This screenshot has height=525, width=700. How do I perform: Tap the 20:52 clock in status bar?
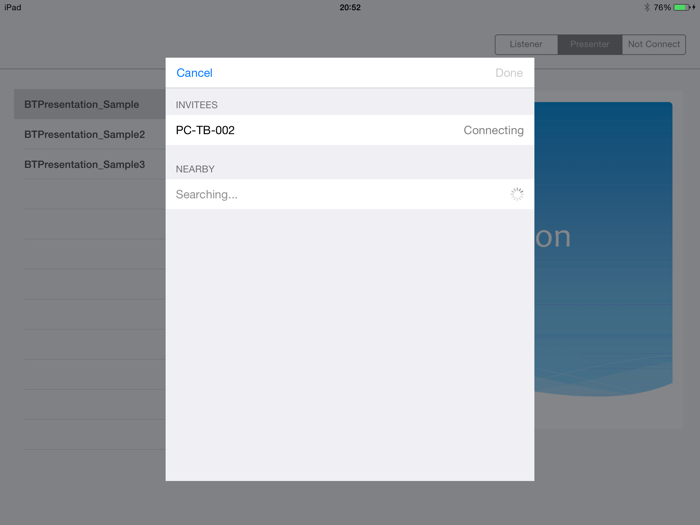click(350, 7)
